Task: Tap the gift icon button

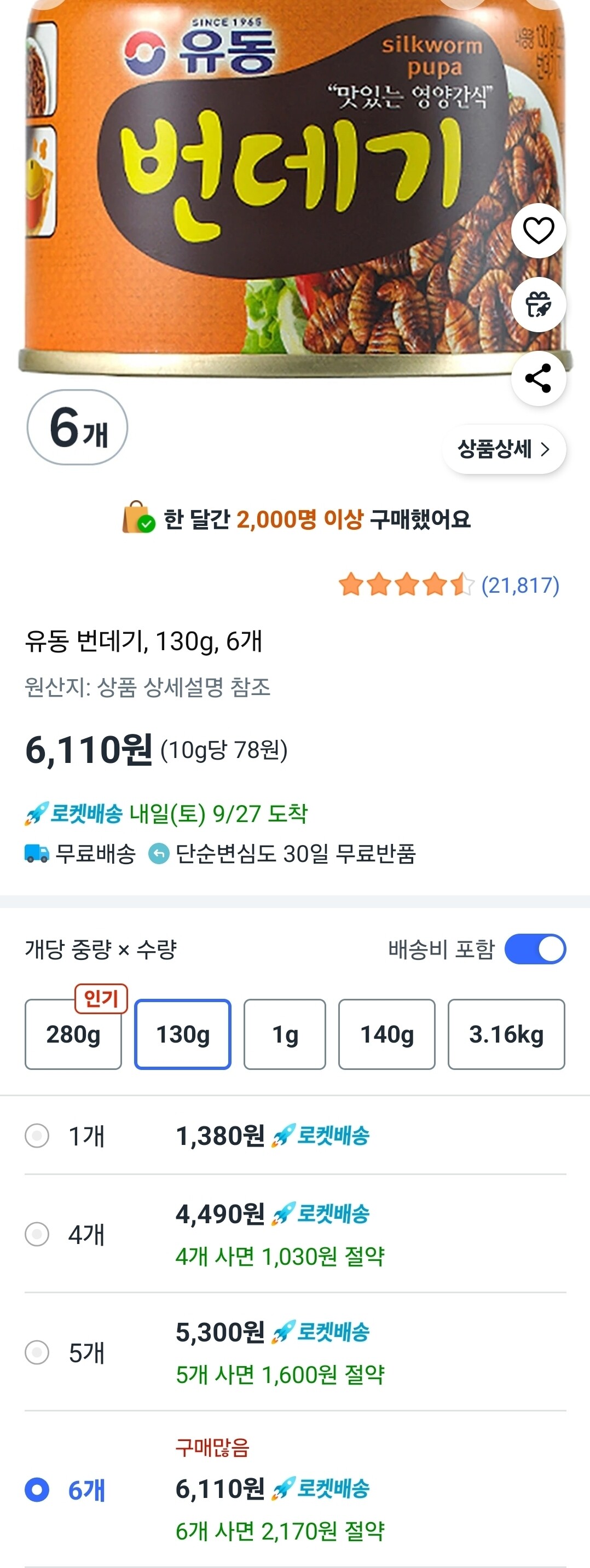Action: click(x=538, y=304)
